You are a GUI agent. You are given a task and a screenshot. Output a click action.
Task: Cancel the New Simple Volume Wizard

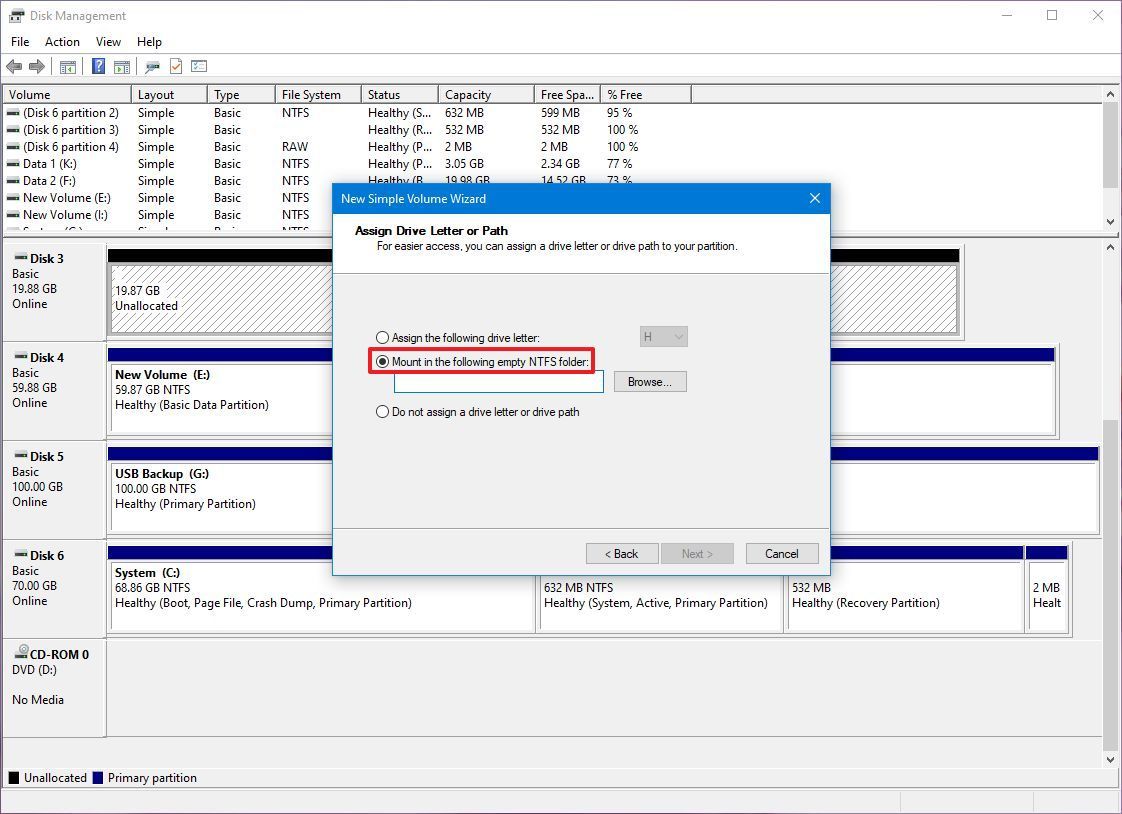(x=781, y=553)
